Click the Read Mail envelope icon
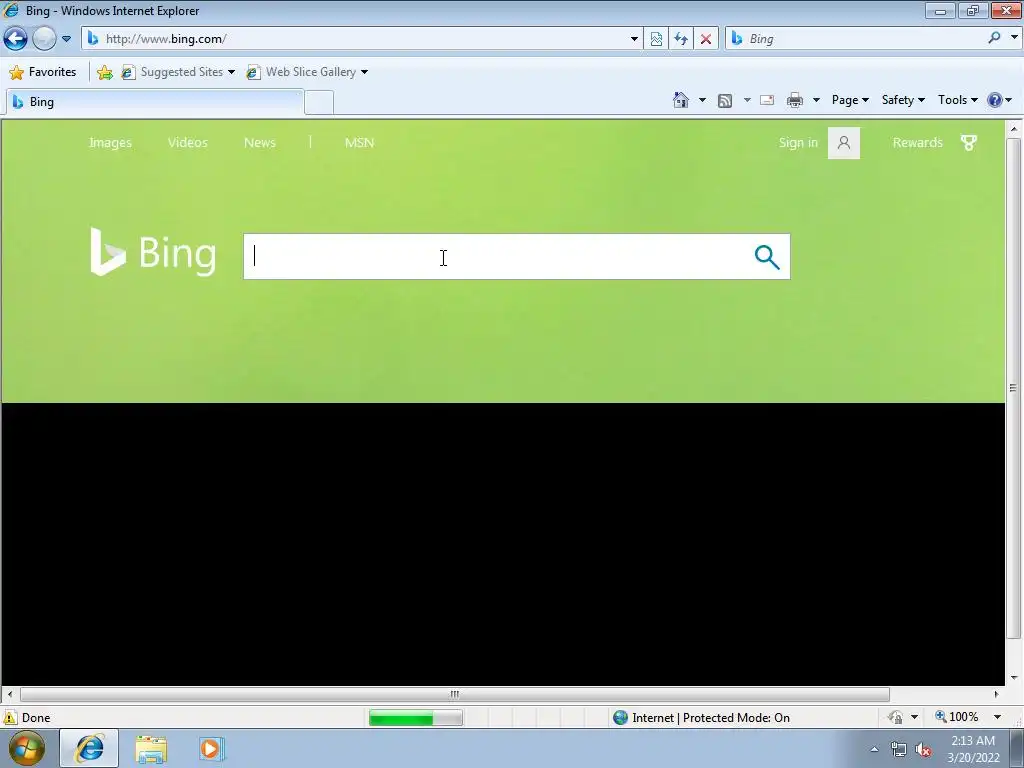Screen dimensions: 1024x768 pyautogui.click(x=767, y=100)
